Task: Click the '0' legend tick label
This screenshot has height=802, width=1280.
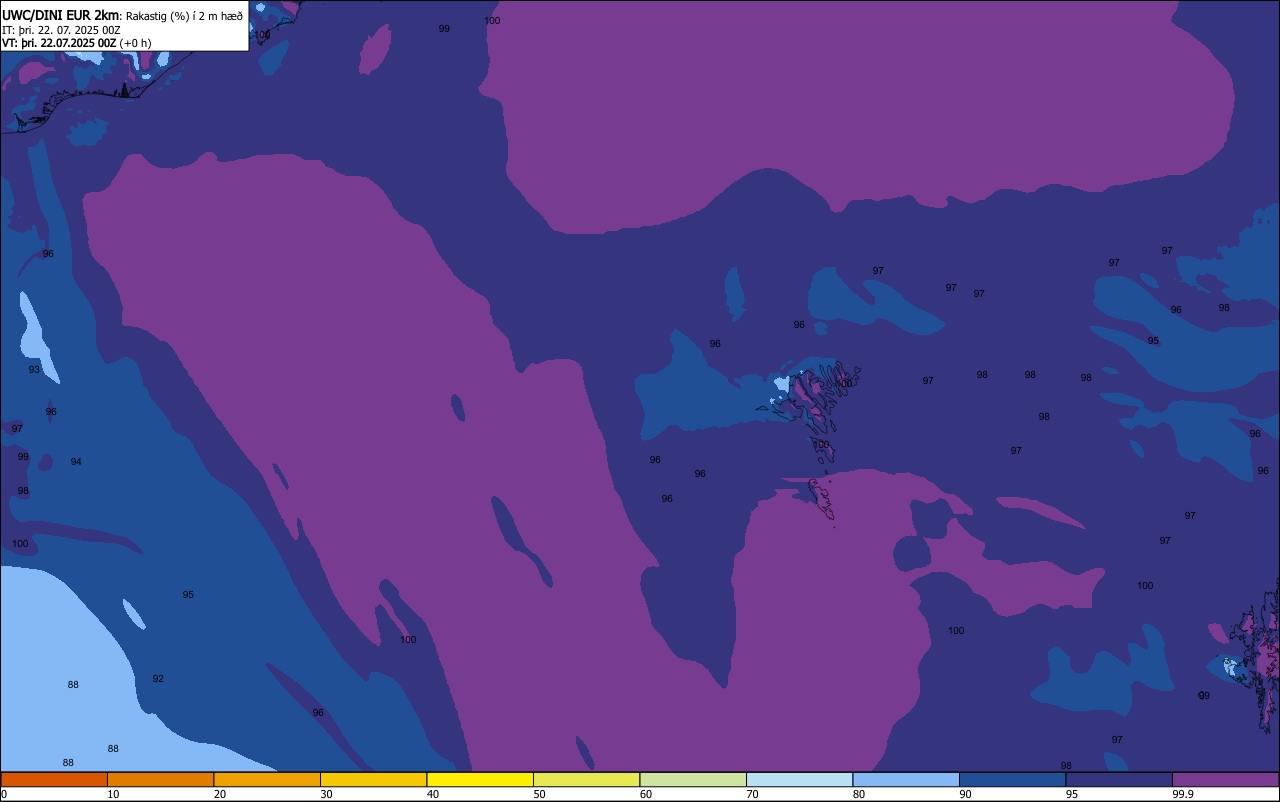Action: [x=4, y=794]
